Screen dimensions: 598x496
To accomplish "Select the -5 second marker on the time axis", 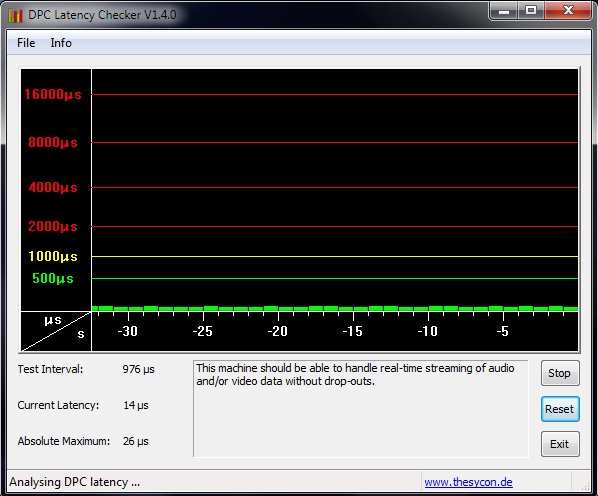I will [x=503, y=331].
